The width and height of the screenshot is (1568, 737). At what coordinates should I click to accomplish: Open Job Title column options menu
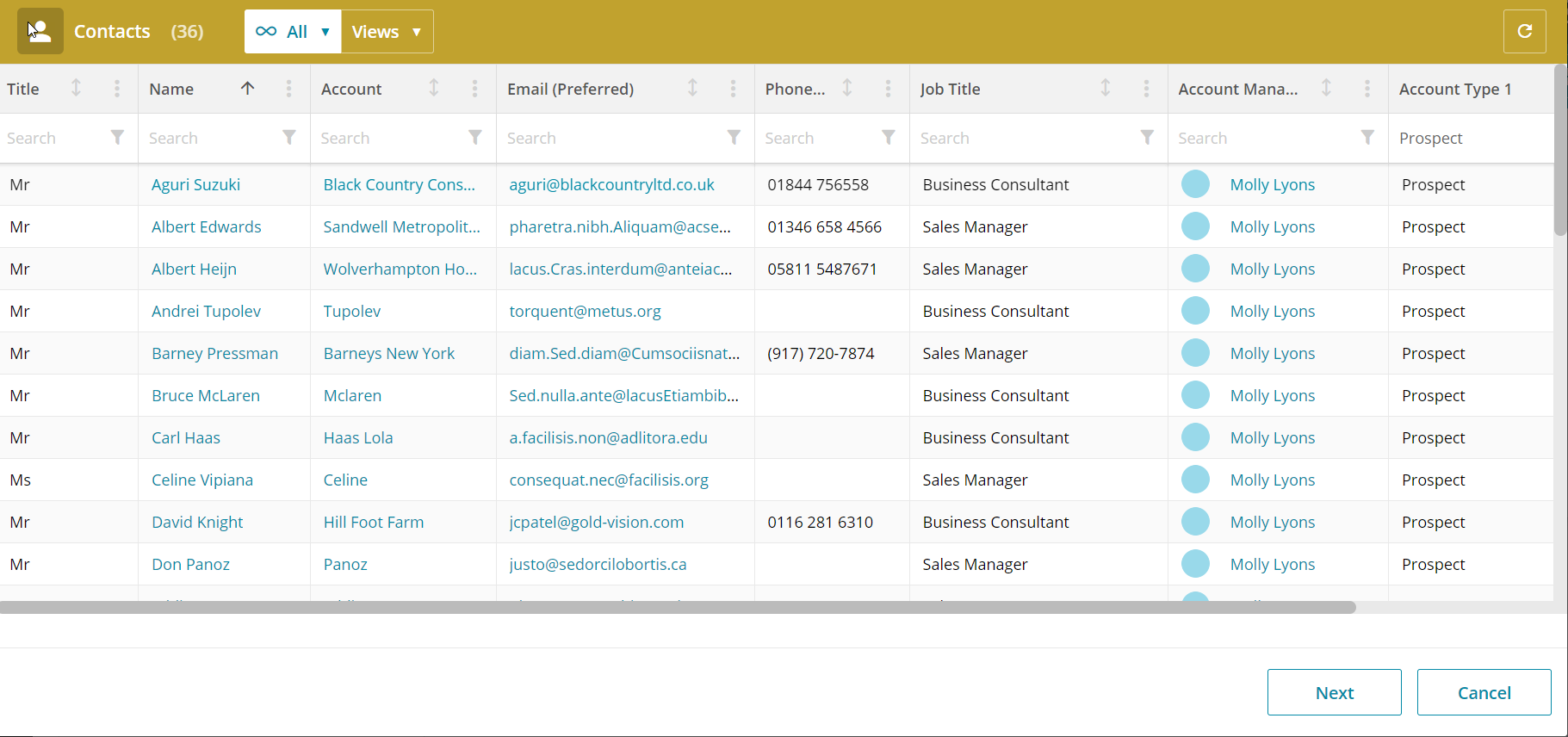coord(1146,88)
